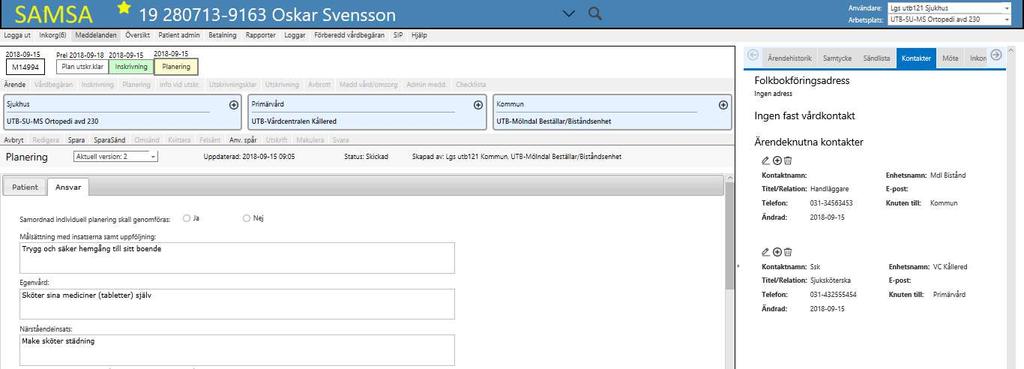Open the Samtycke tab
This screenshot has width=1024, height=369.
[837, 58]
